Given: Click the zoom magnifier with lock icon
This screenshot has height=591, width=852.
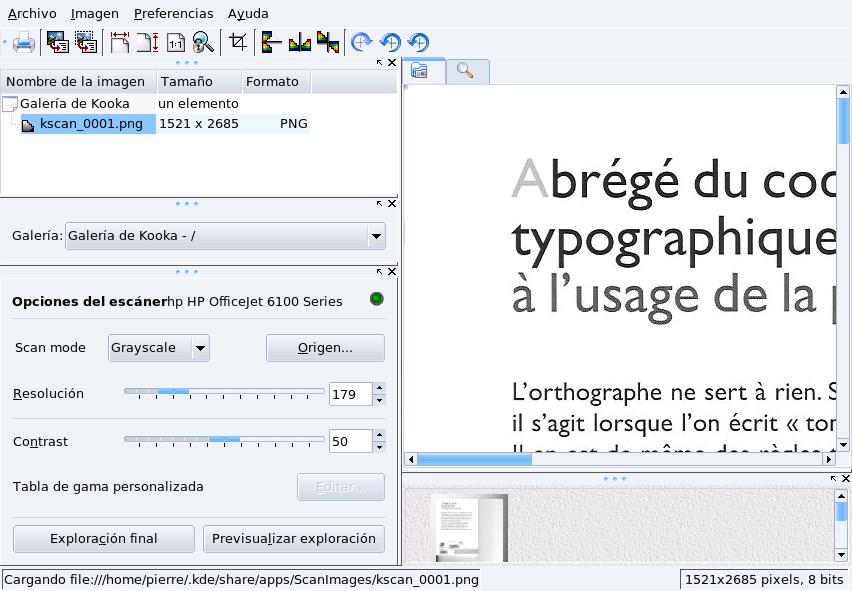Looking at the screenshot, I should [203, 43].
